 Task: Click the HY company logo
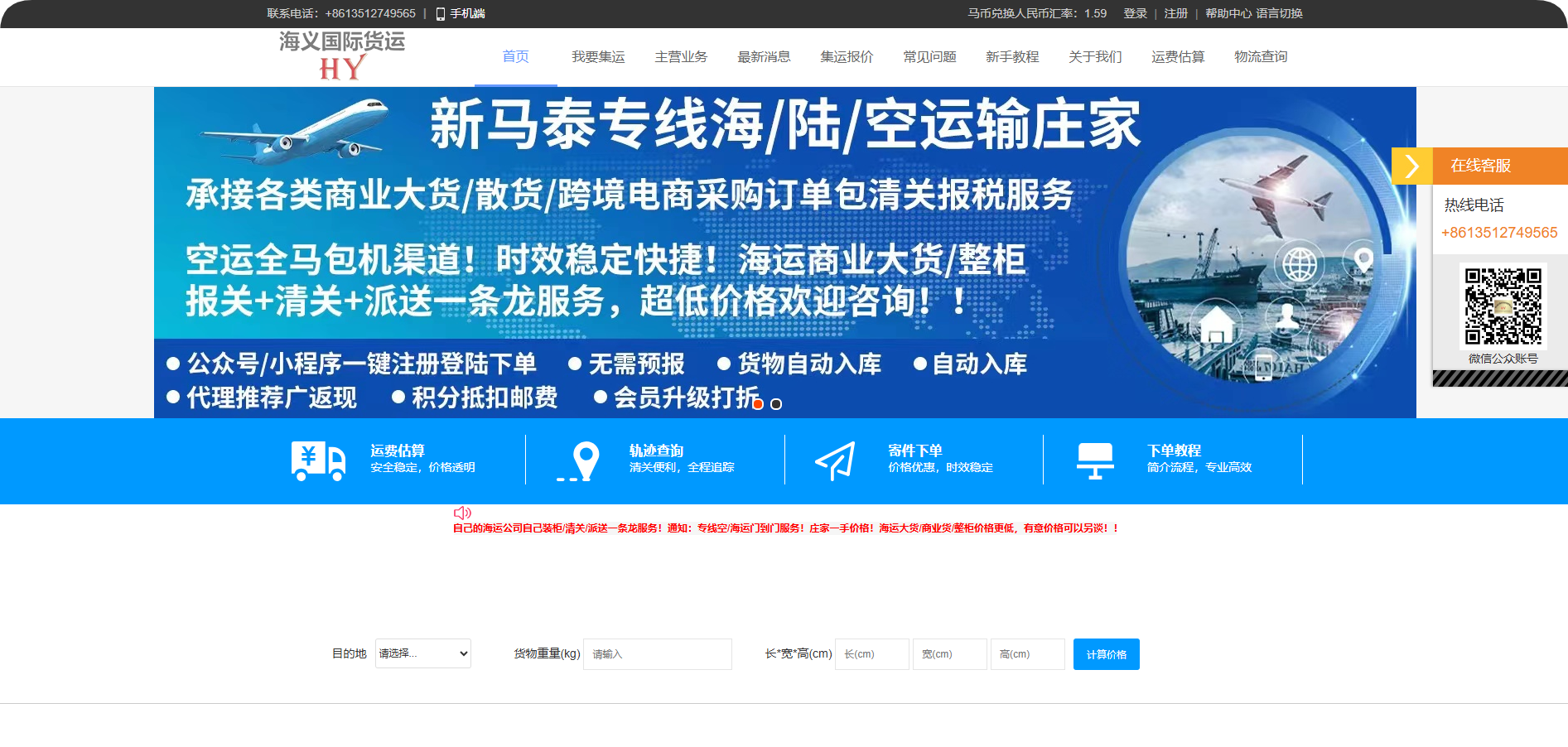(342, 55)
